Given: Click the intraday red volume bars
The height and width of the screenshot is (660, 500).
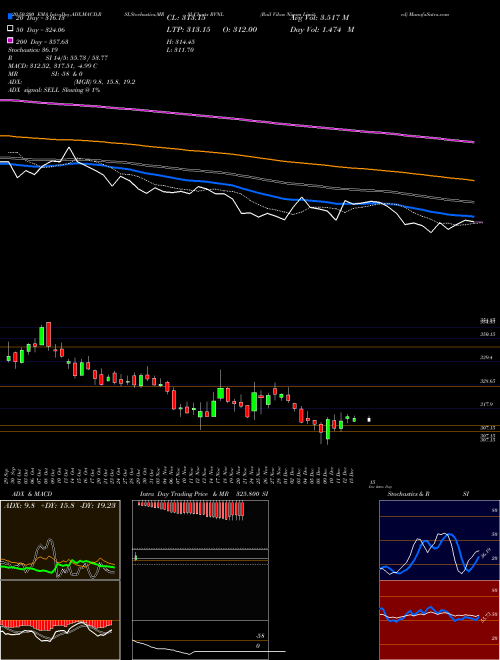Looking at the screenshot, I should (191, 510).
